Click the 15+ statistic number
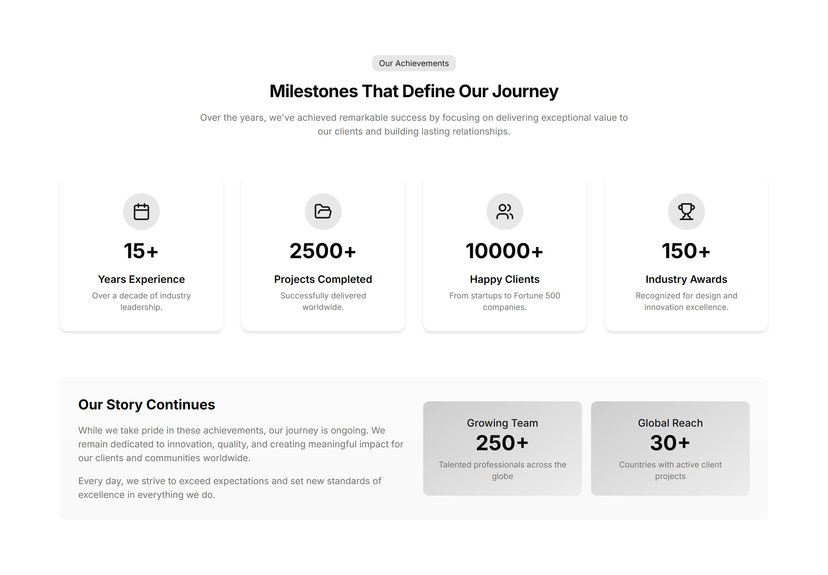 click(141, 251)
